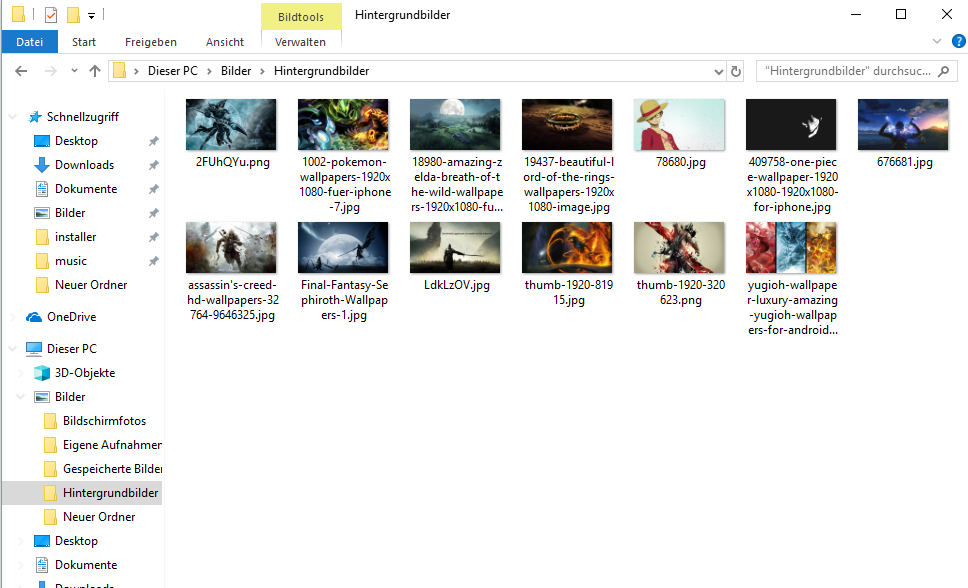Open the Eigene Aufnahmen folder
This screenshot has height=588, width=968.
point(112,445)
